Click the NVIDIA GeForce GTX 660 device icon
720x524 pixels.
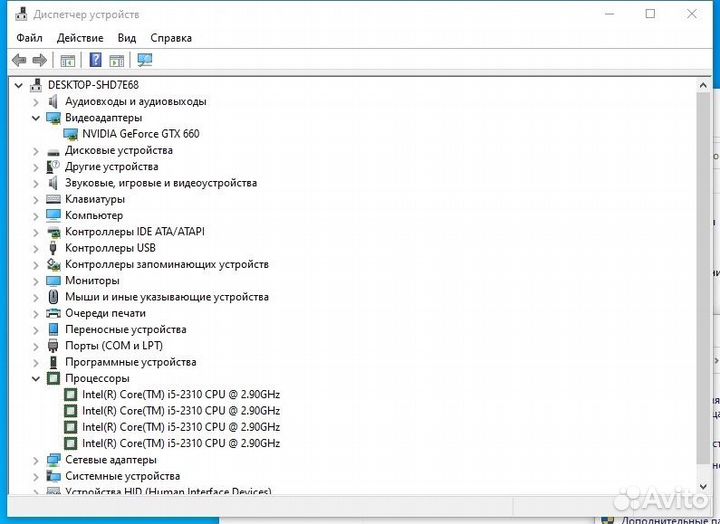(70, 134)
